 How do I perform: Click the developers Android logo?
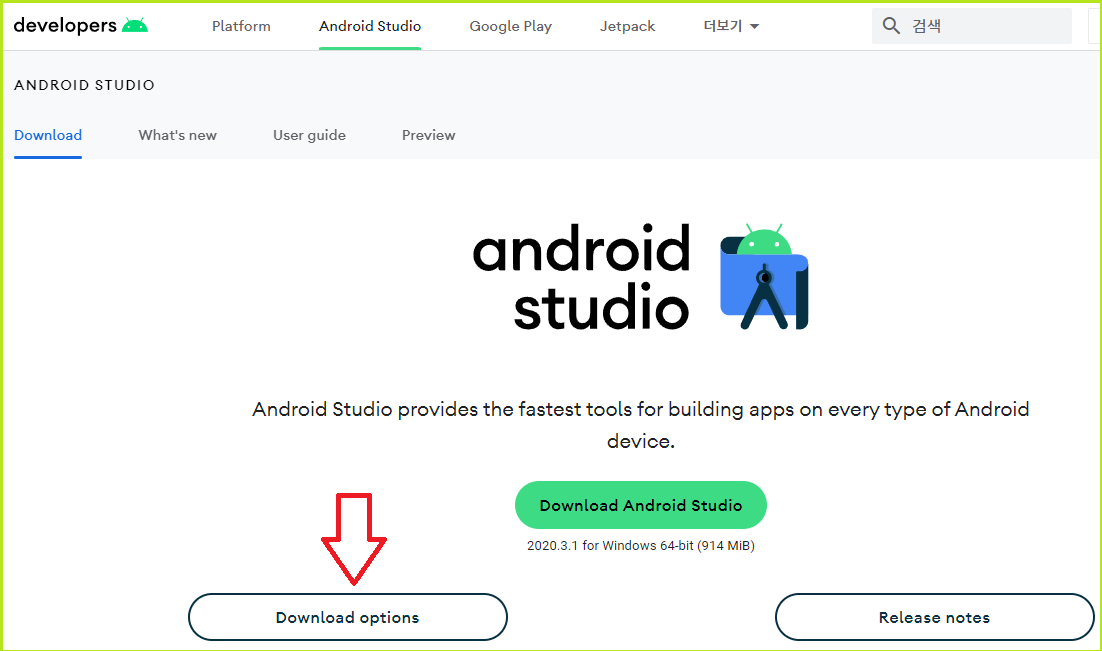[81, 25]
